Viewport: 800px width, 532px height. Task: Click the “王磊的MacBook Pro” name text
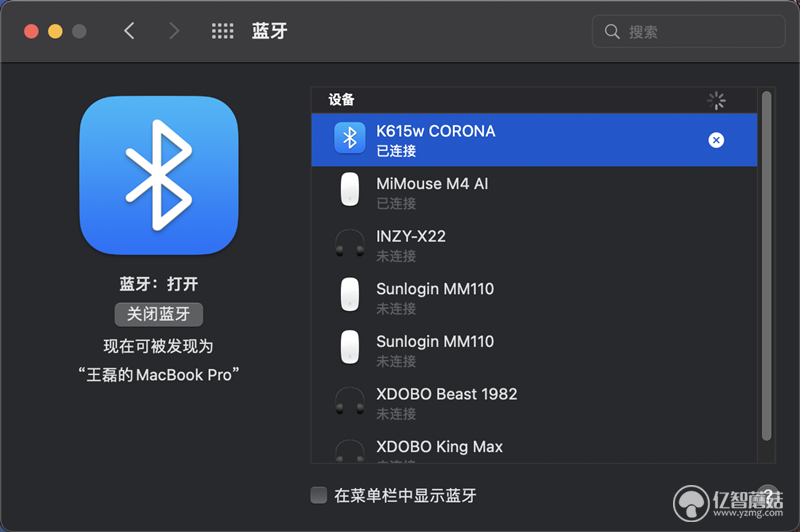click(x=159, y=375)
